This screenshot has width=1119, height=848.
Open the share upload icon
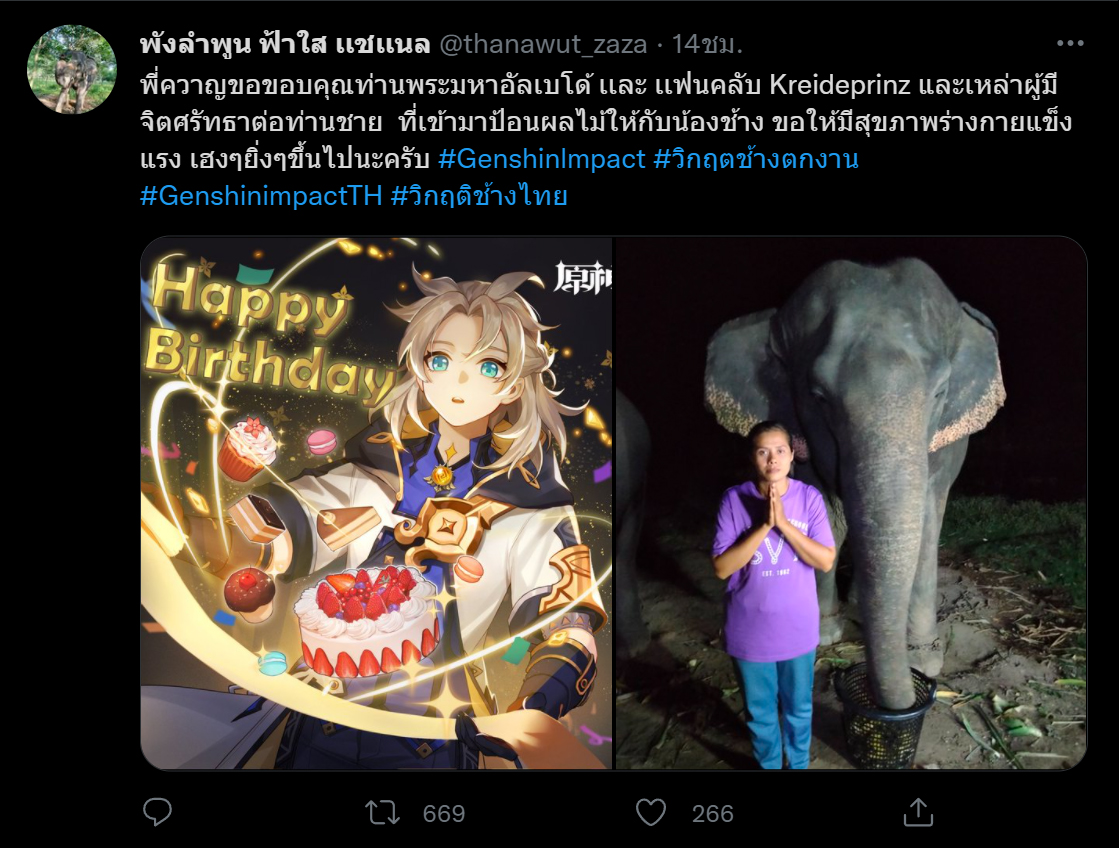(918, 812)
